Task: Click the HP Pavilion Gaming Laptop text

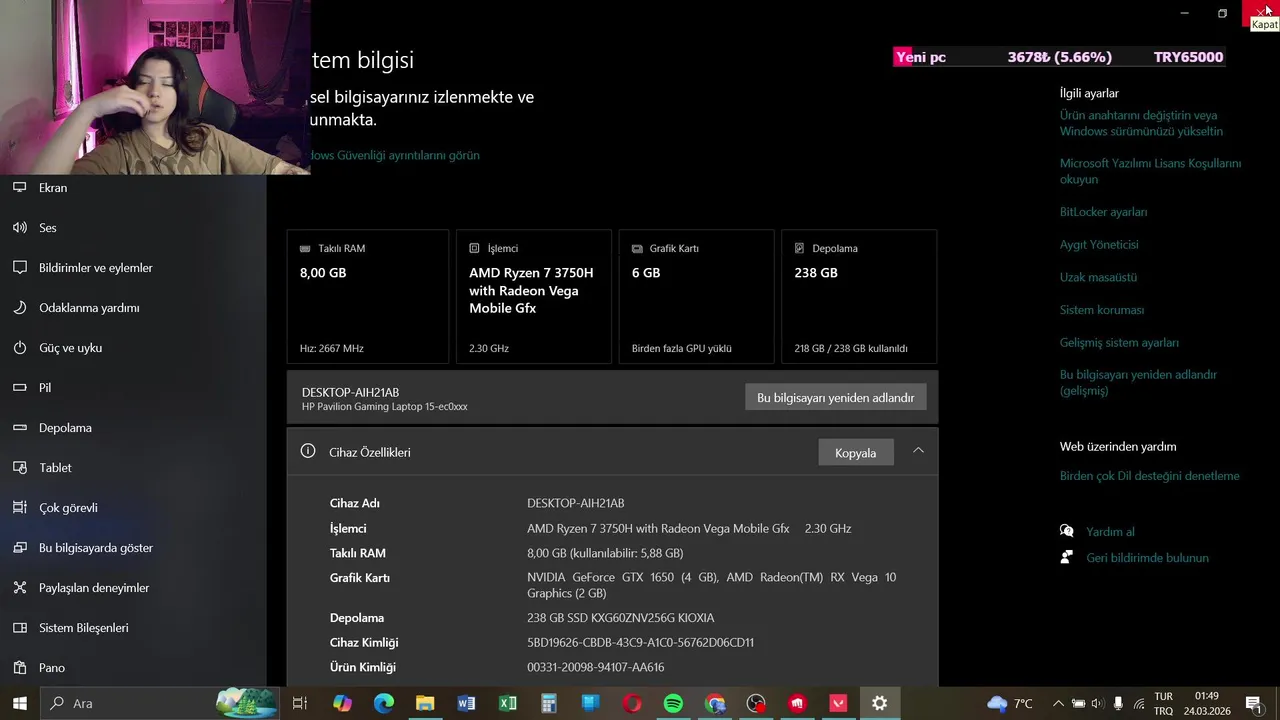Action: click(x=384, y=407)
